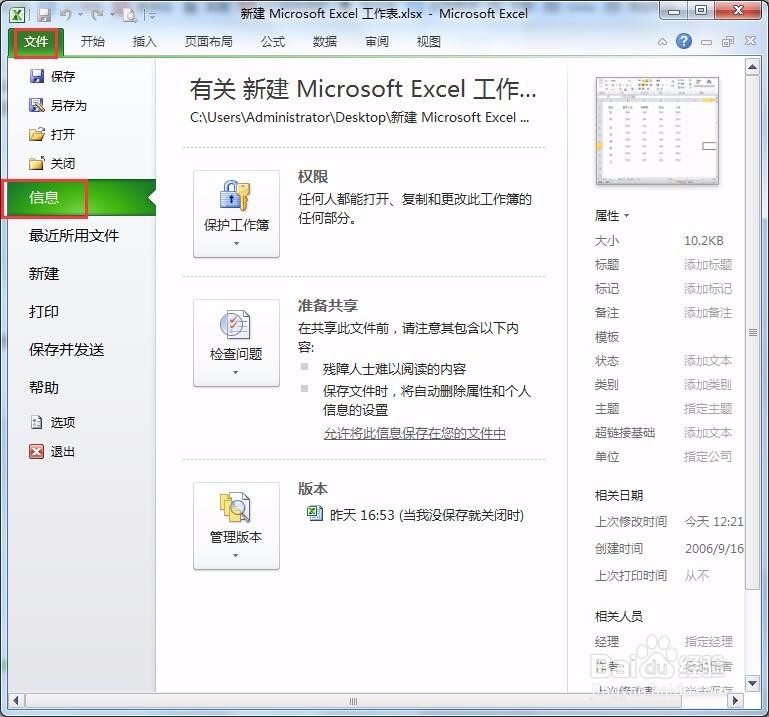The image size is (769, 717).
Task: Click the horizontal scrollbar thumb
Action: point(353,701)
